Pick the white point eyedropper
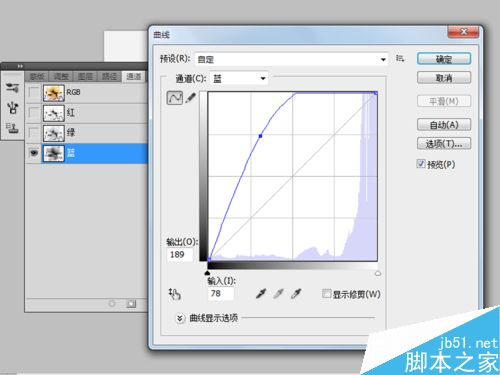Viewport: 500px width, 375px height. [x=296, y=294]
